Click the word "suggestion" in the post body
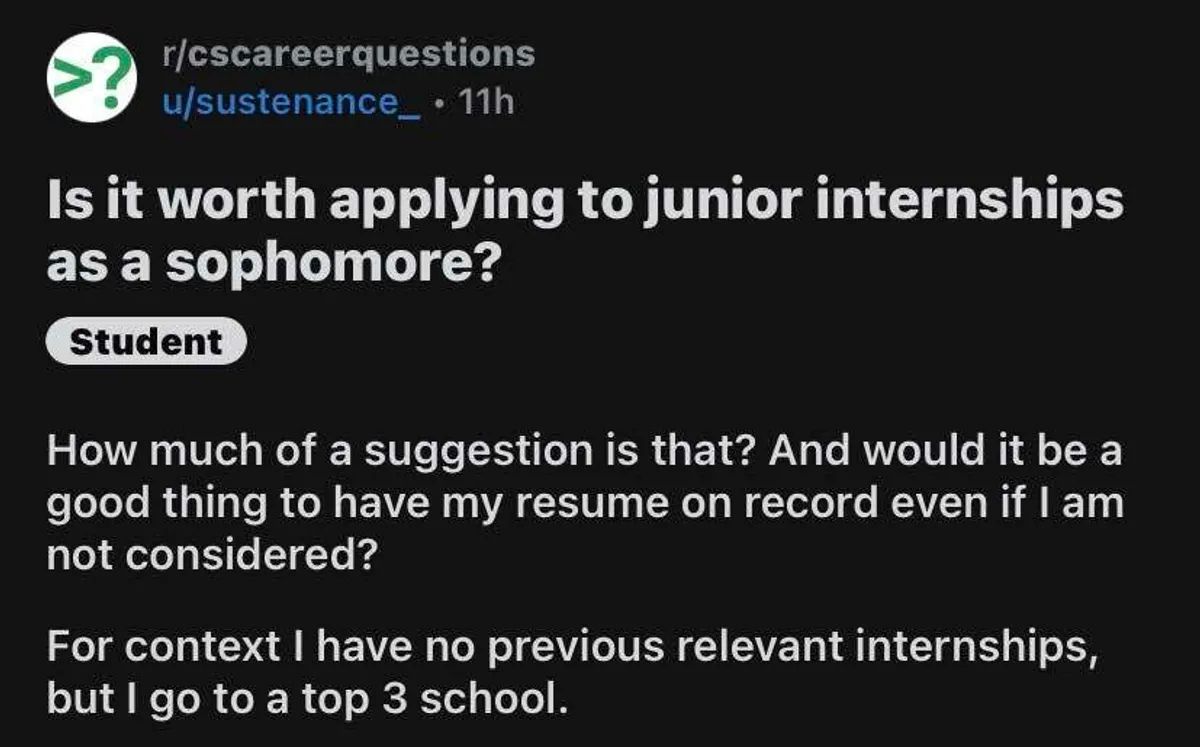 [475, 455]
